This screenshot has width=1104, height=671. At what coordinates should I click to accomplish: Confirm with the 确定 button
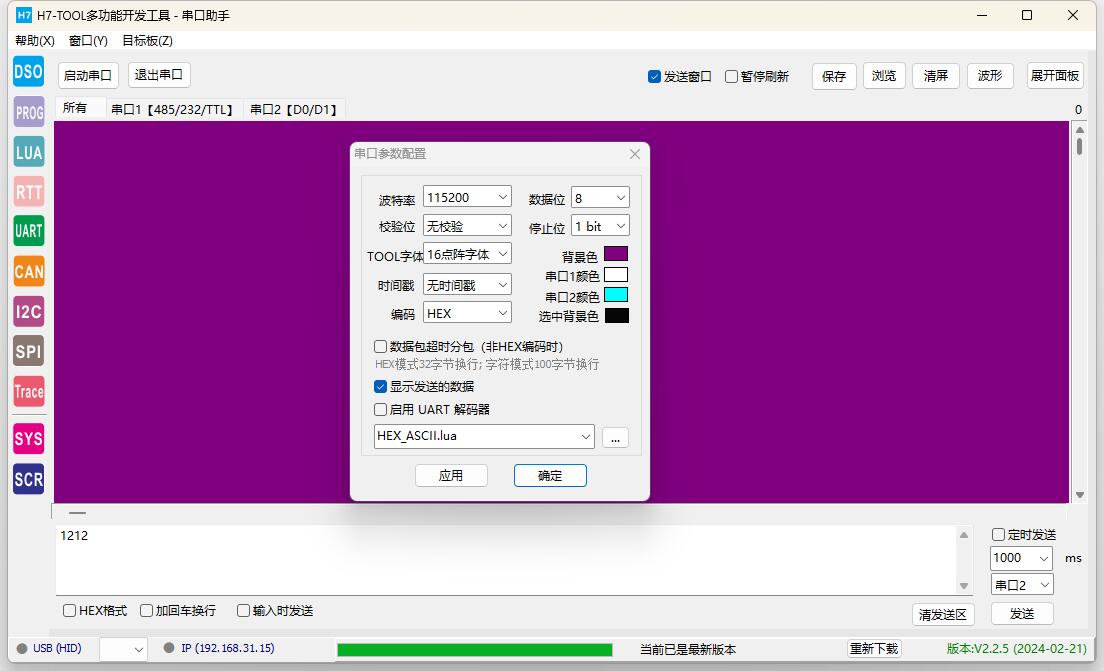(550, 475)
